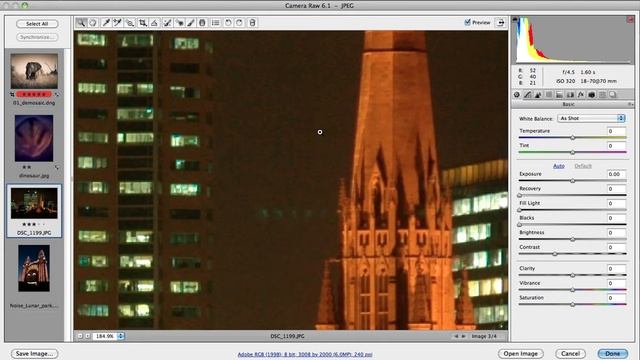This screenshot has width=640, height=360.
Task: Uncheck the Preview checkbox
Action: coord(468,22)
